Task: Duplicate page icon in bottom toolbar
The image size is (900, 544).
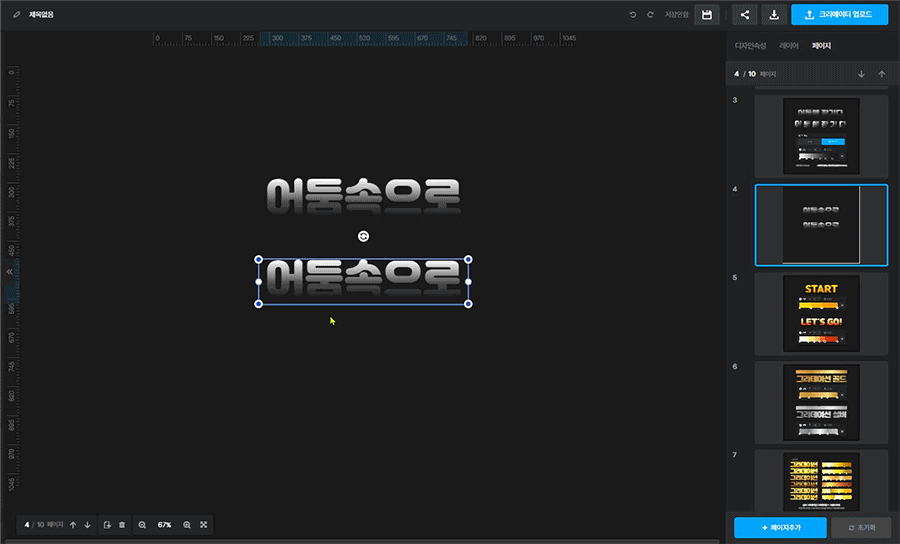Action: click(x=107, y=525)
